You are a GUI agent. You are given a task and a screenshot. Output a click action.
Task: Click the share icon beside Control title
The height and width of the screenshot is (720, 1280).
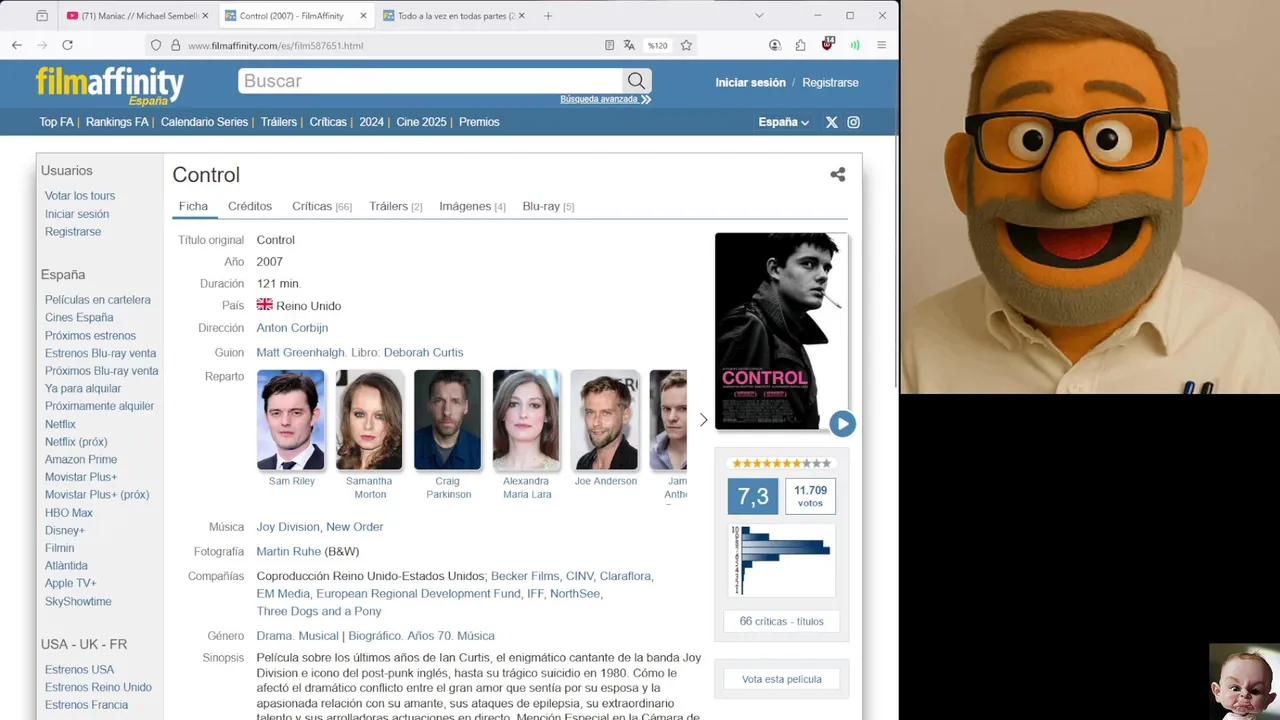tap(837, 175)
